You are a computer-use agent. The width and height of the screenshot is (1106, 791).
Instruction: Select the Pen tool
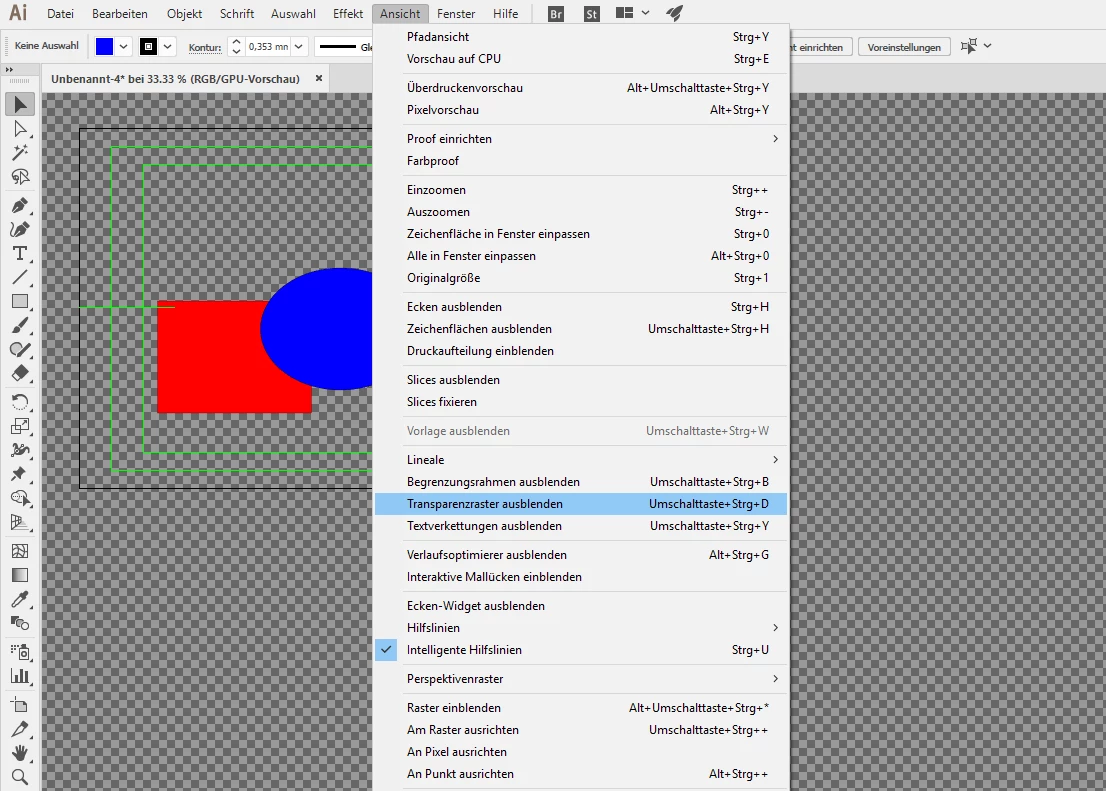click(20, 205)
